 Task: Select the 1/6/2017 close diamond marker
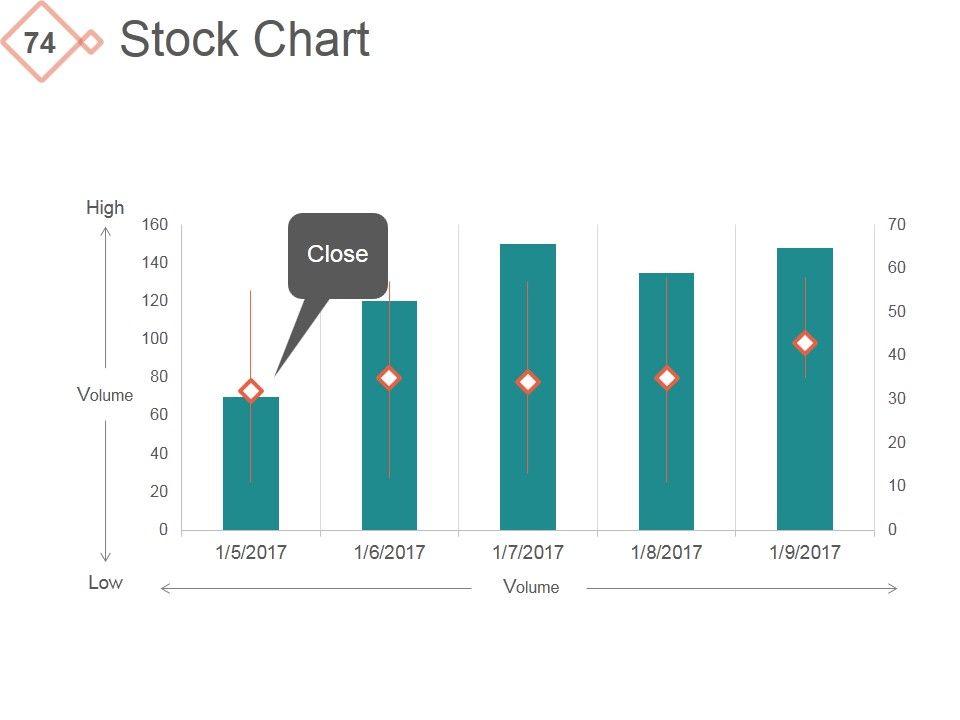[389, 378]
